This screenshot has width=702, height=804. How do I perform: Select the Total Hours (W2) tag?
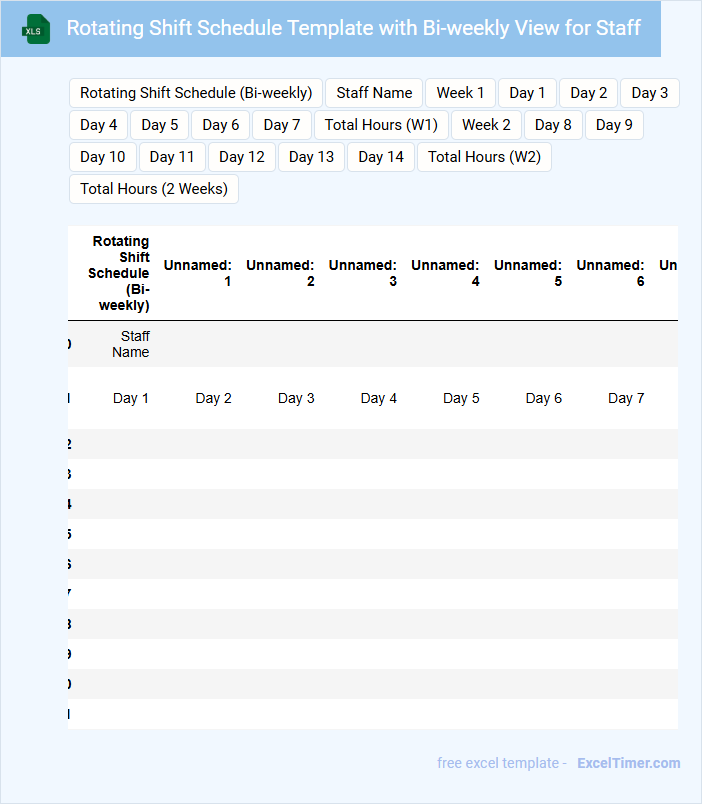point(484,157)
